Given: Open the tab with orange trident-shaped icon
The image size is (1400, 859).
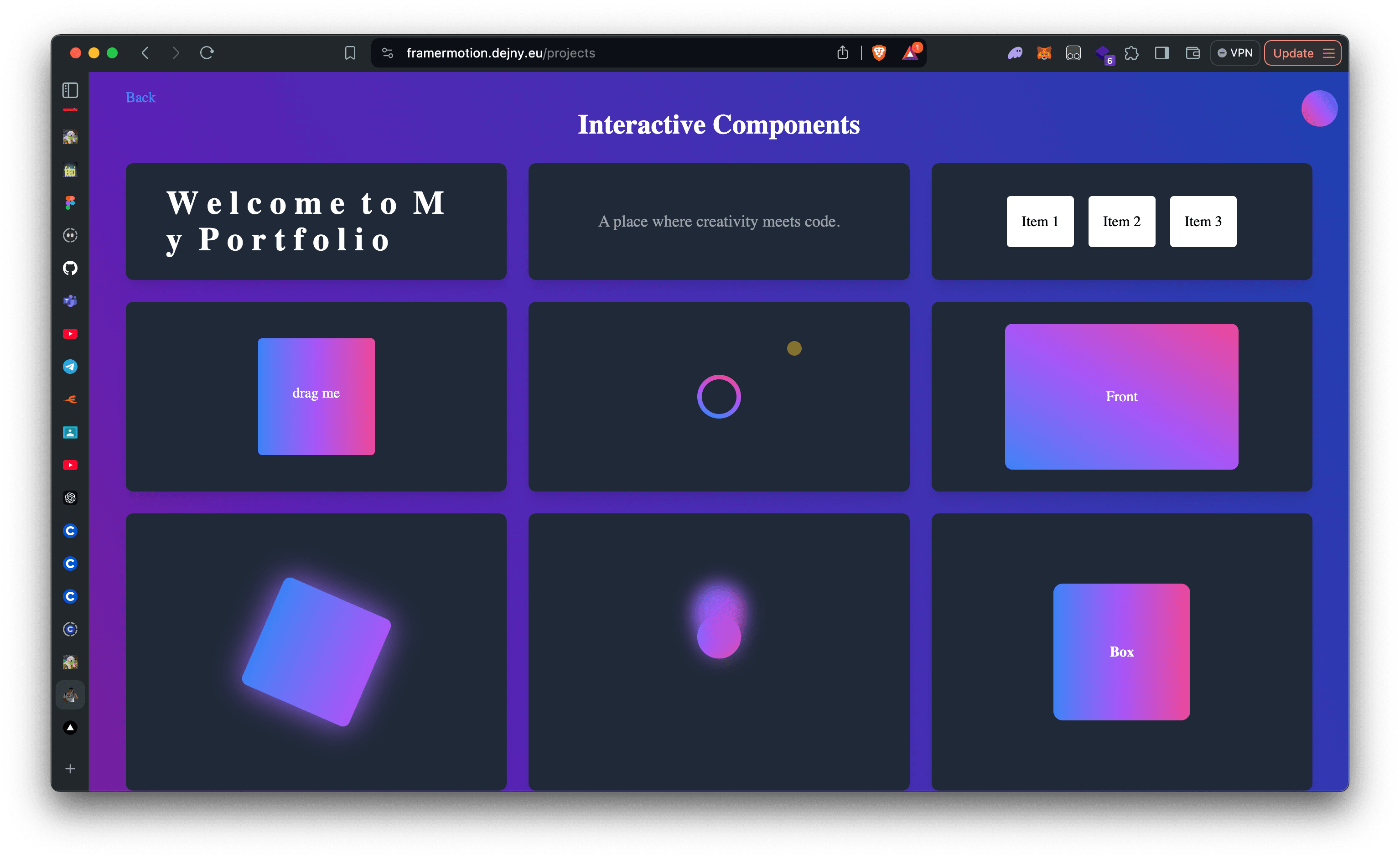Looking at the screenshot, I should tap(70, 399).
